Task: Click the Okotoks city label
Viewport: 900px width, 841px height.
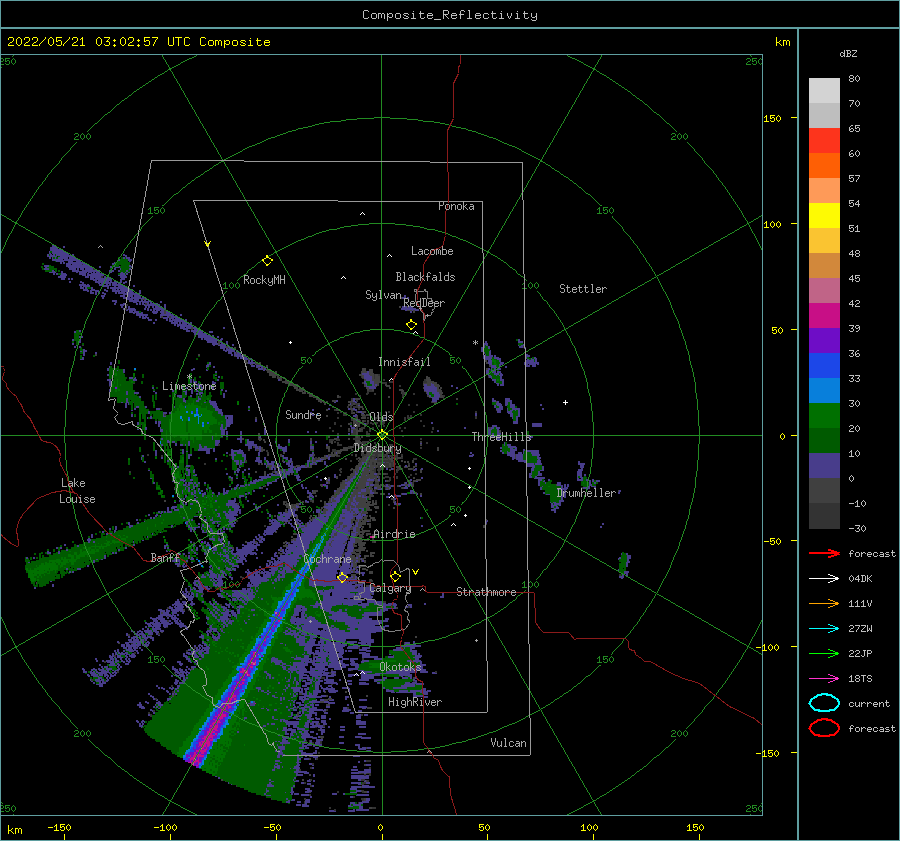Action: (x=400, y=666)
